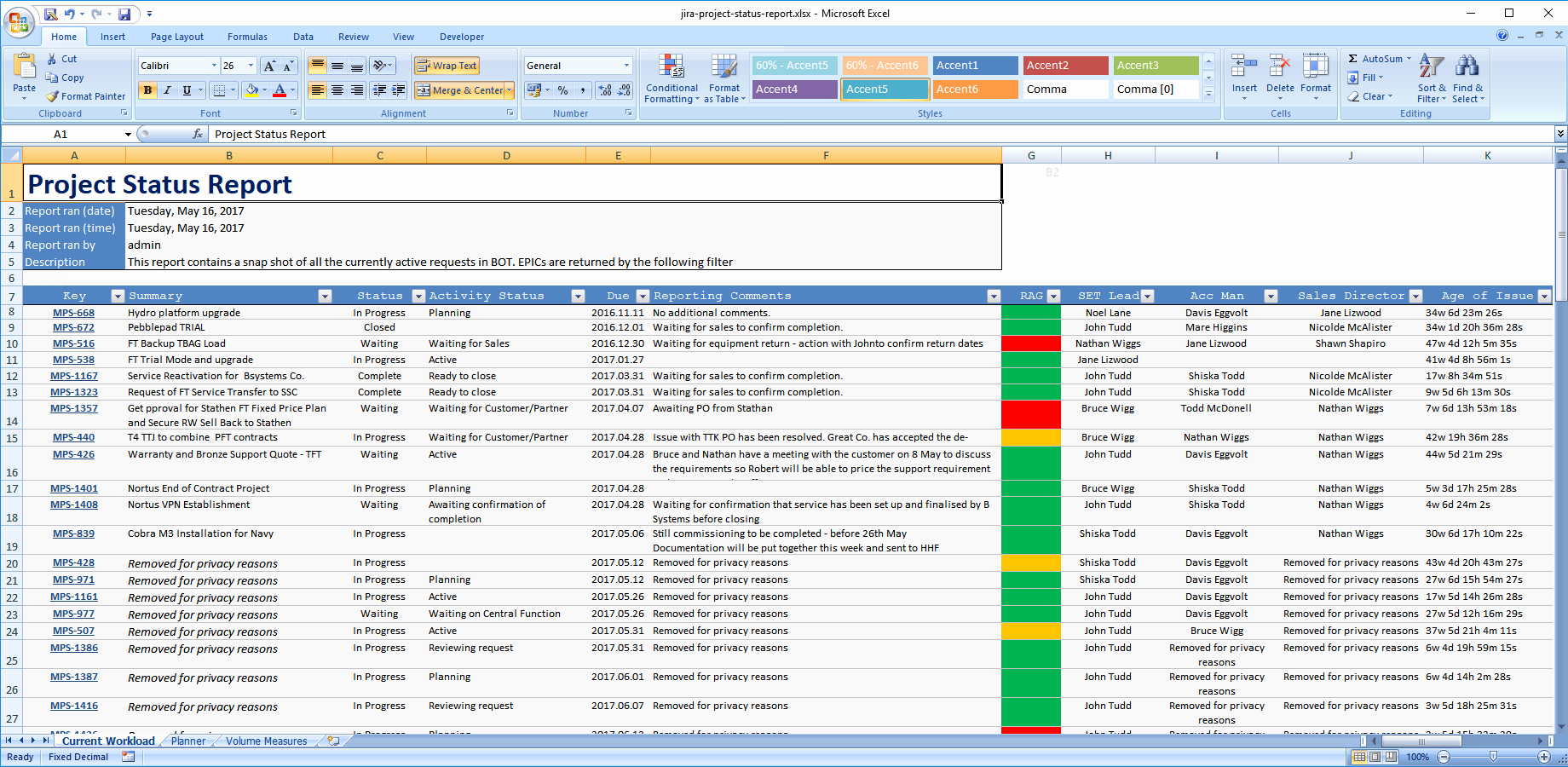The width and height of the screenshot is (1568, 767).
Task: Switch to the Formulas ribbon tab
Action: 247,37
